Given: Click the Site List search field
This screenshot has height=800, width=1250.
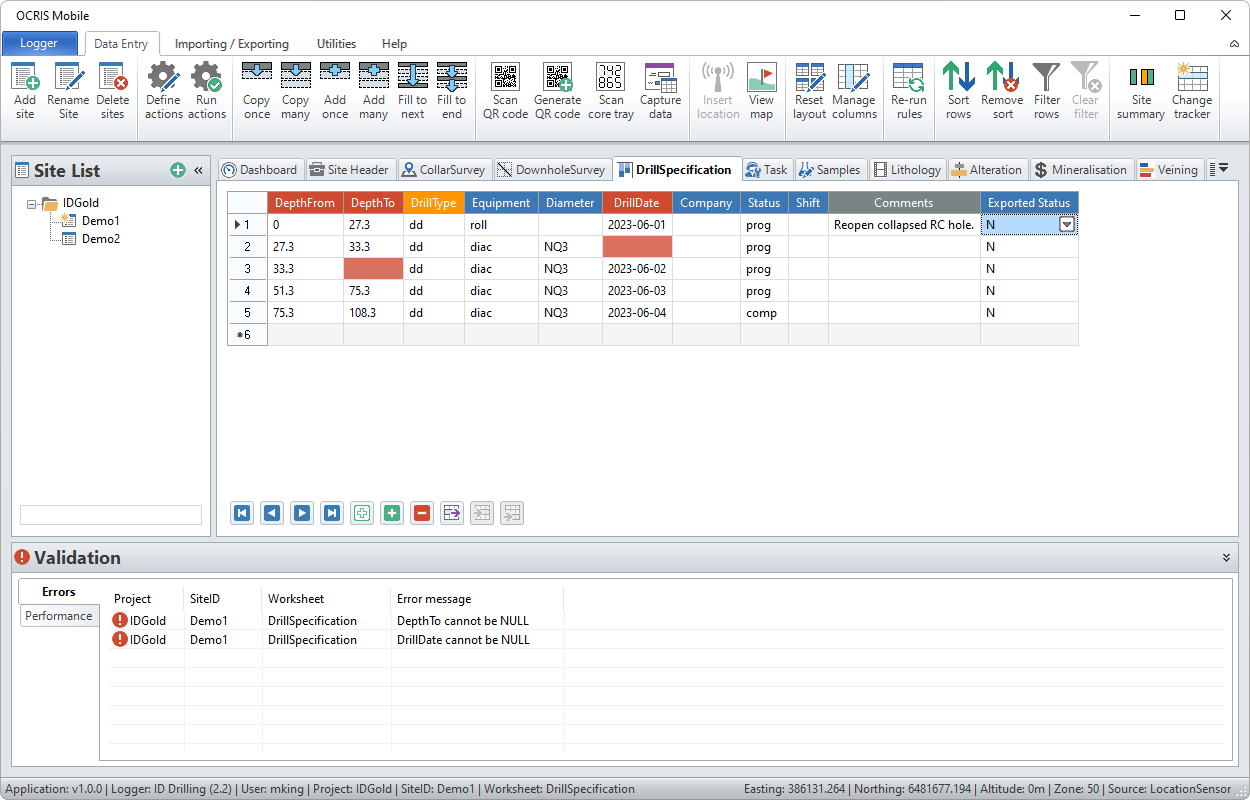Looking at the screenshot, I should [111, 515].
